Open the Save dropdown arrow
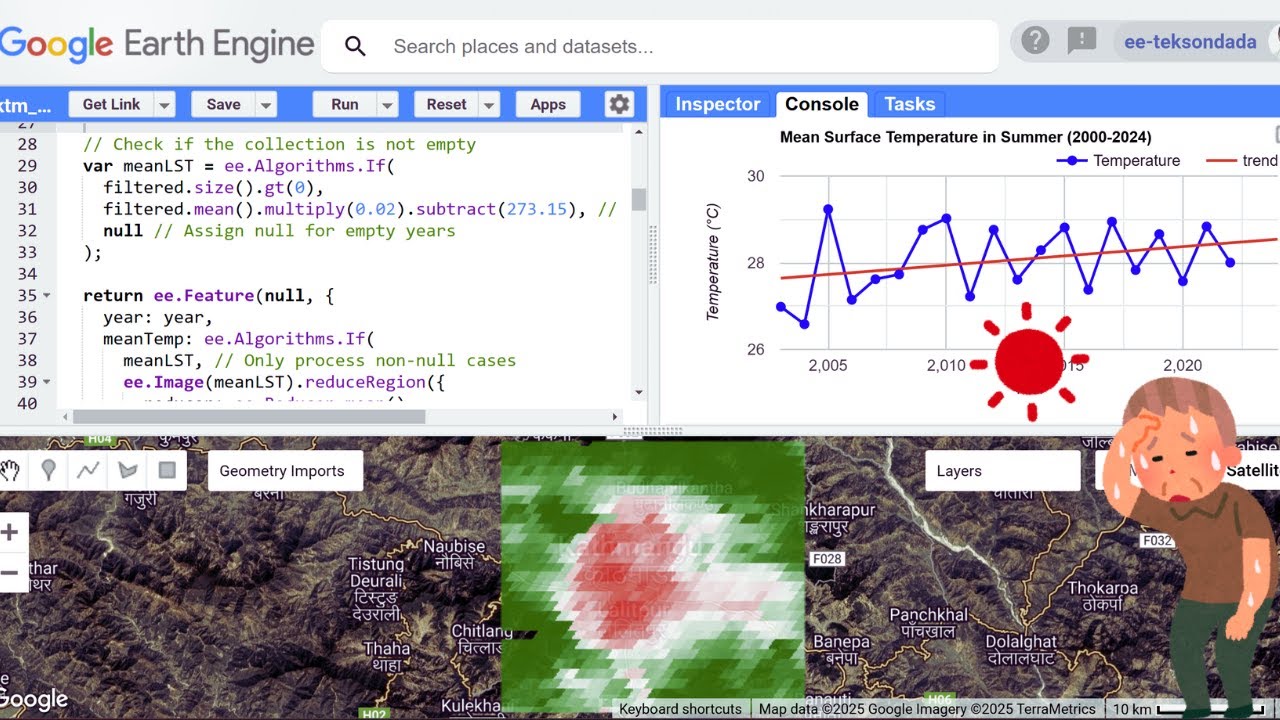The height and width of the screenshot is (720, 1280). (x=266, y=104)
